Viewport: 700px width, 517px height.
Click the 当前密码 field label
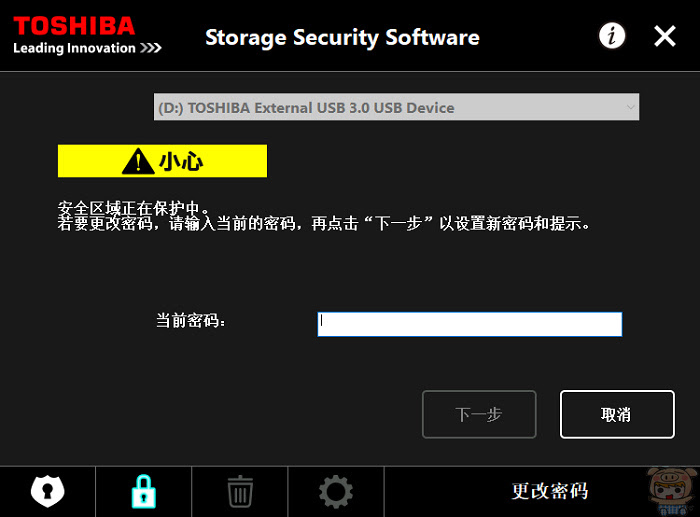pos(191,320)
